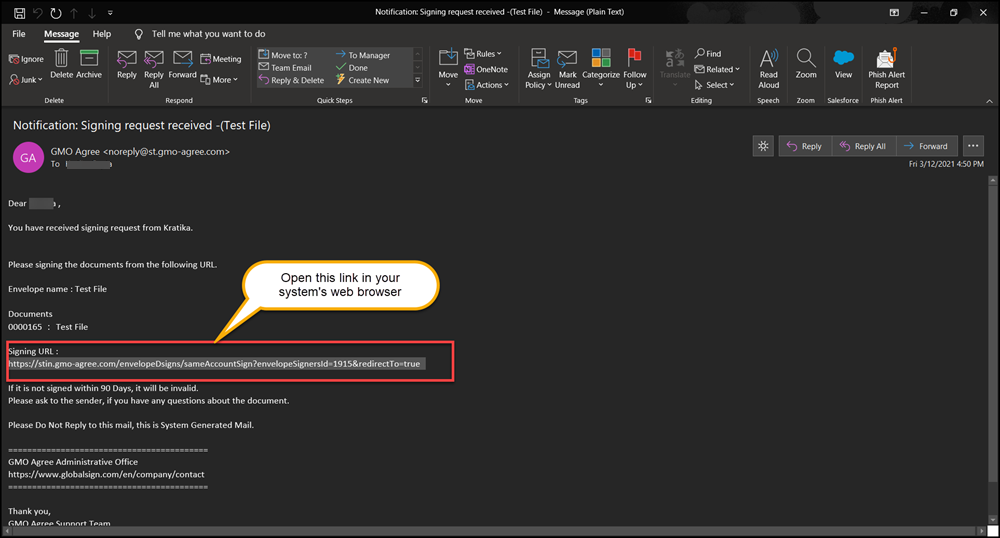Toggle the sun brightness button in message header
The image size is (1000, 538).
point(763,146)
